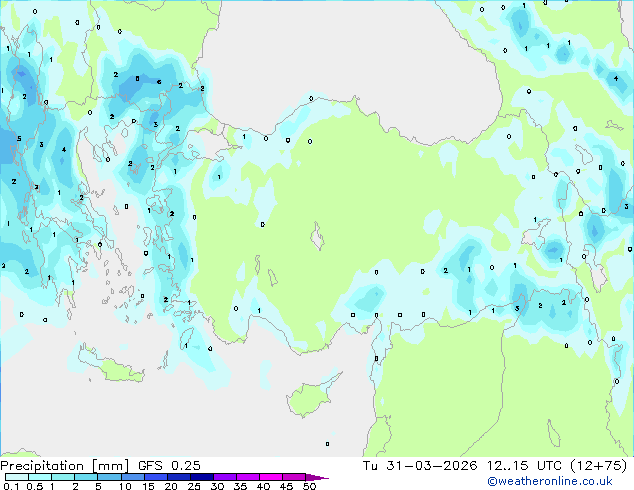Click the 'GFS 0.25' model label
Image resolution: width=634 pixels, height=490 pixels.
pos(169,466)
